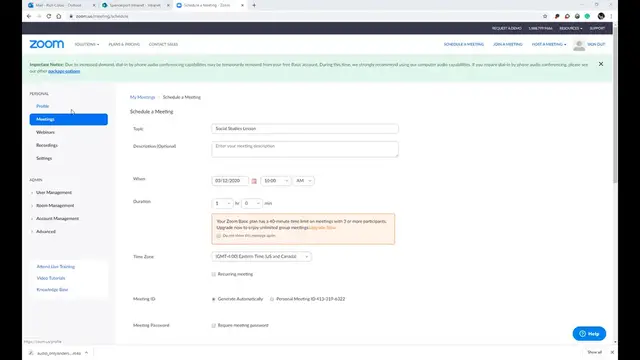This screenshot has width=640, height=360.
Task: Expand User Management in the sidebar
Action: coord(53,193)
